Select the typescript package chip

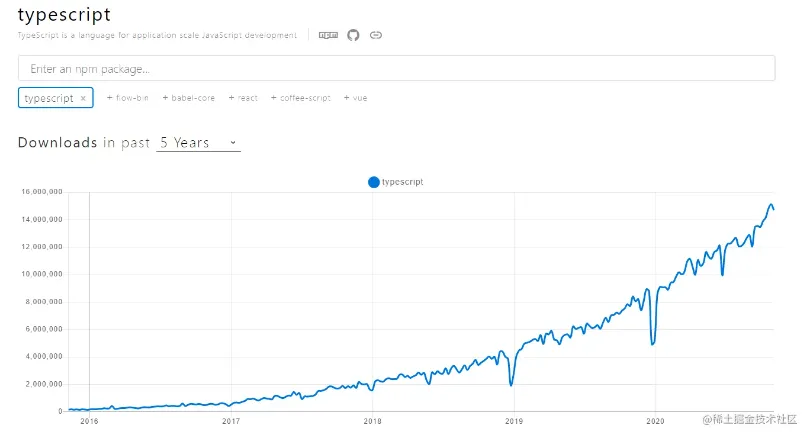(49, 98)
